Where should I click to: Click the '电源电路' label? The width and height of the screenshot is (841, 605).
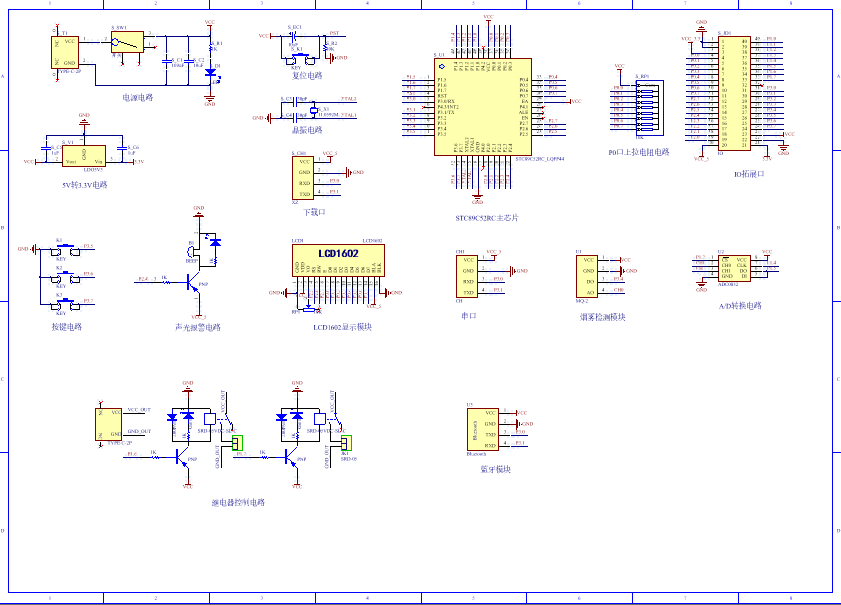138,98
